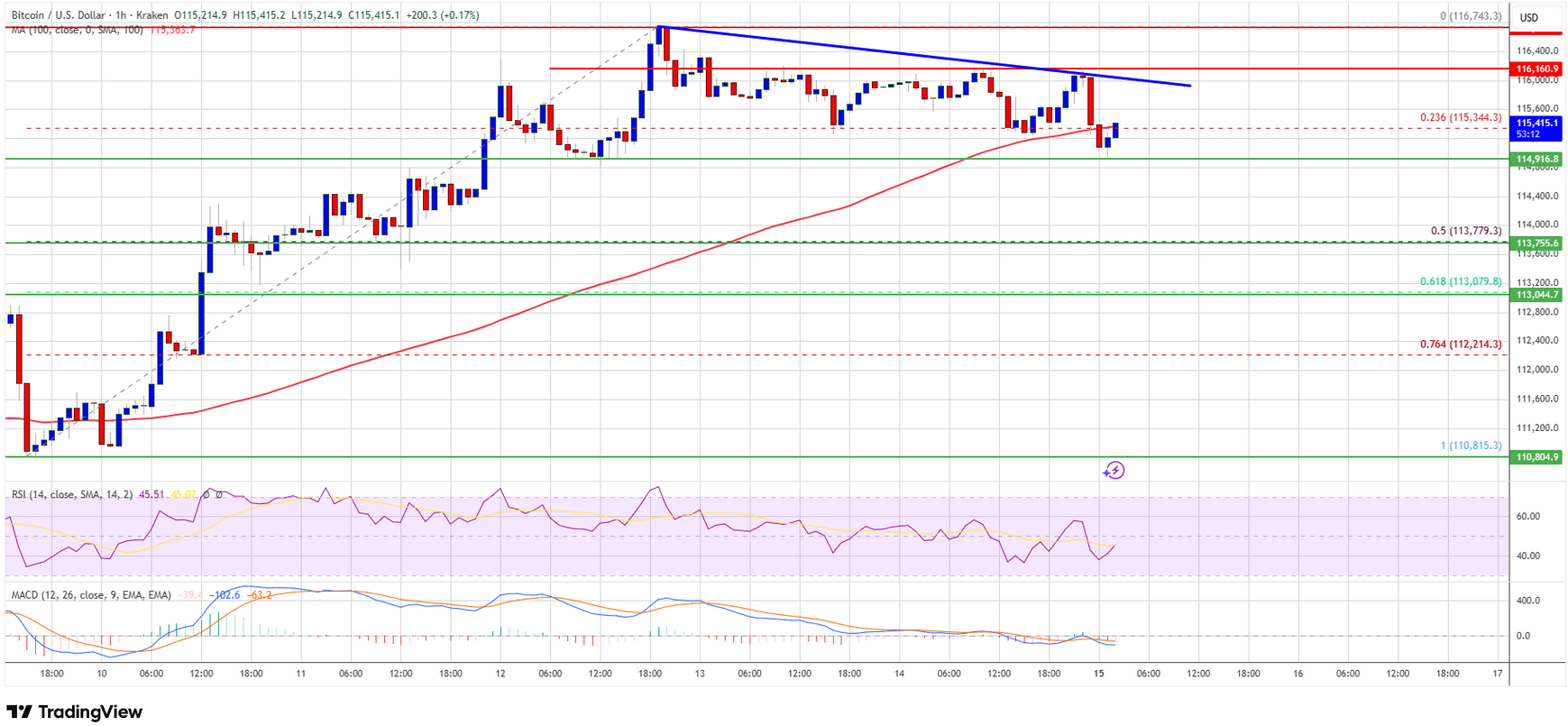The width and height of the screenshot is (1568, 726).
Task: Click the red 116,160.9 resistance price tag
Action: pyautogui.click(x=1537, y=69)
